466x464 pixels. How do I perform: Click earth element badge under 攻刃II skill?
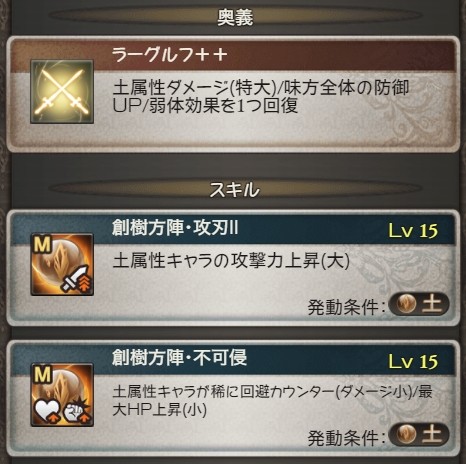pyautogui.click(x=419, y=304)
